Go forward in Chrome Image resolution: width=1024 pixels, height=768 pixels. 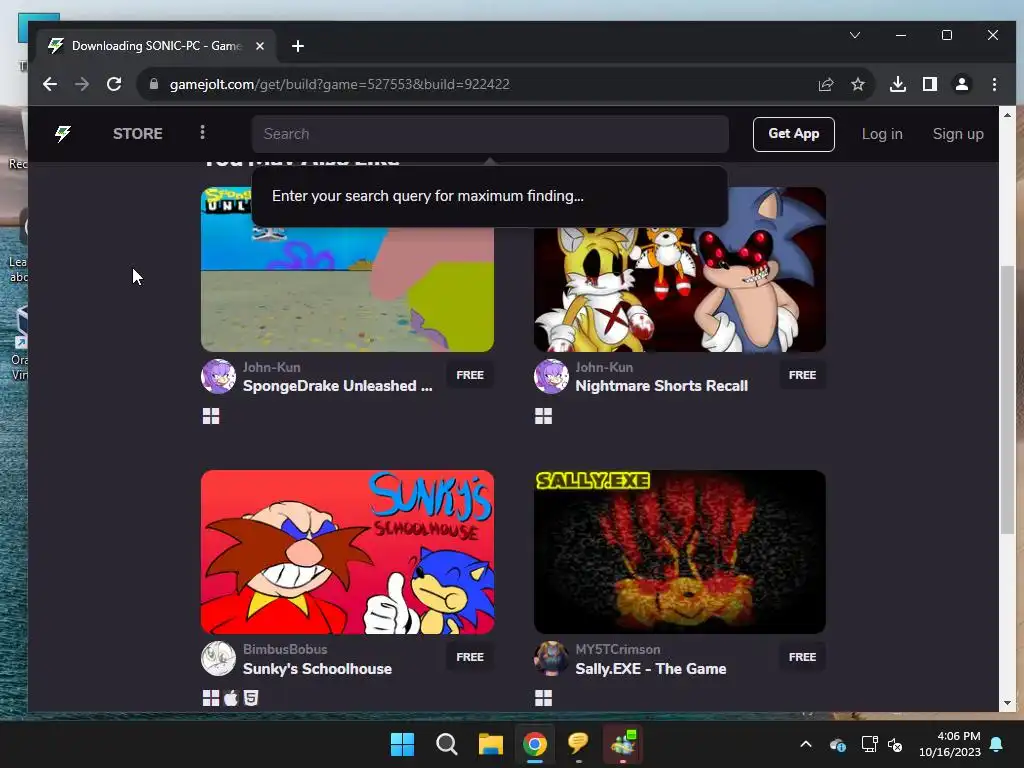pyautogui.click(x=82, y=84)
